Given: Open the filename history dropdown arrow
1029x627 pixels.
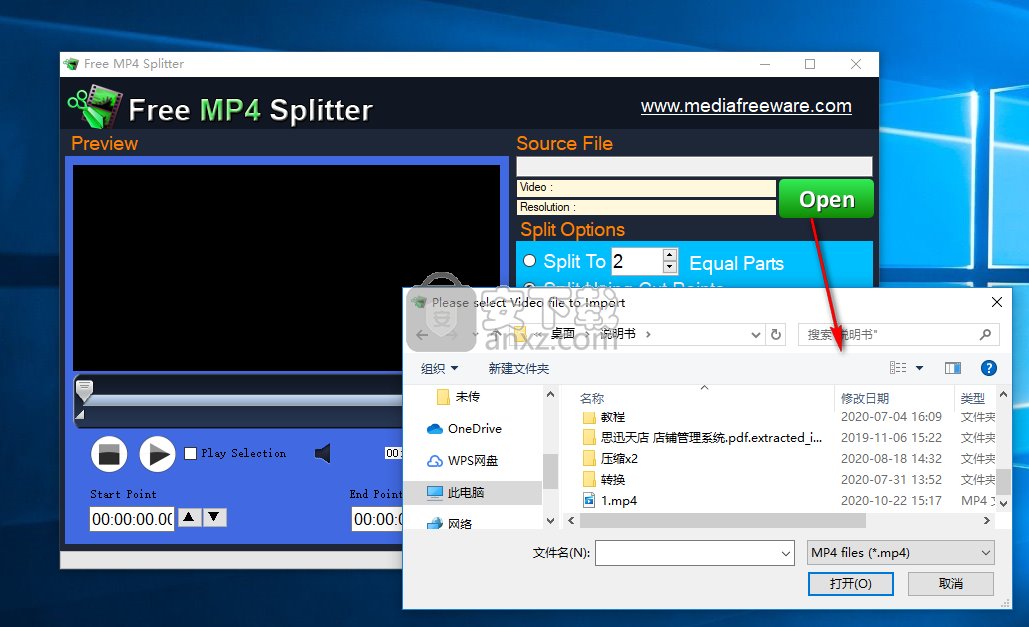Looking at the screenshot, I should tap(786, 553).
